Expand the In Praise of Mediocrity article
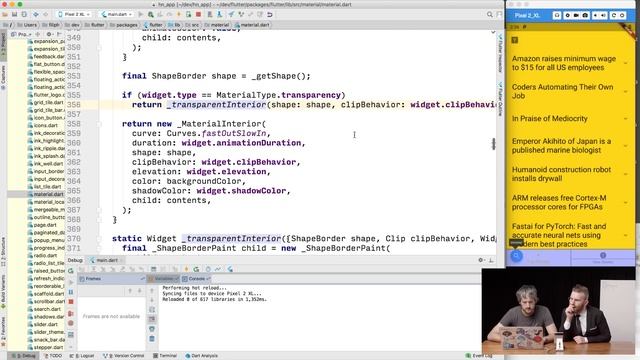The width and height of the screenshot is (640, 360). [625, 119]
